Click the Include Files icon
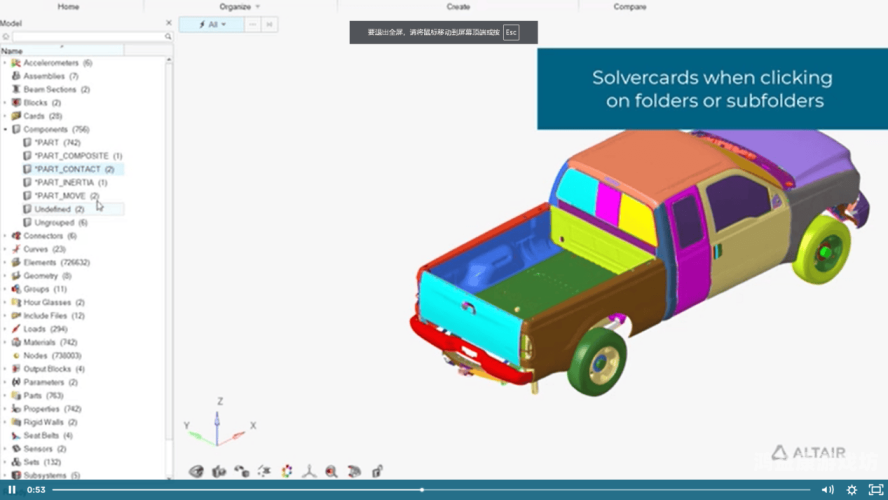888x500 pixels. click(16, 315)
